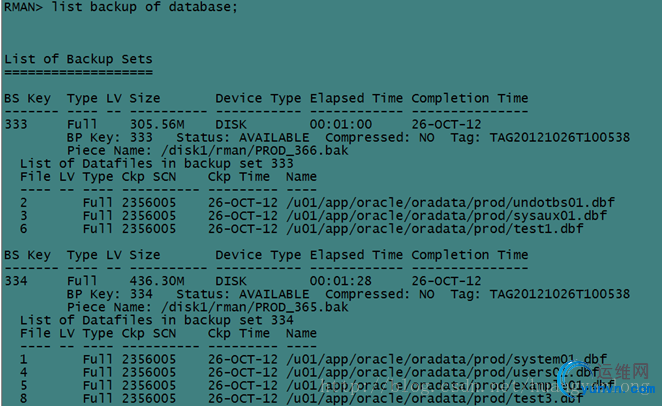Screen dimensions: 662x406
Task: Select the undotbs01.dbf datafile path
Action: [450, 202]
